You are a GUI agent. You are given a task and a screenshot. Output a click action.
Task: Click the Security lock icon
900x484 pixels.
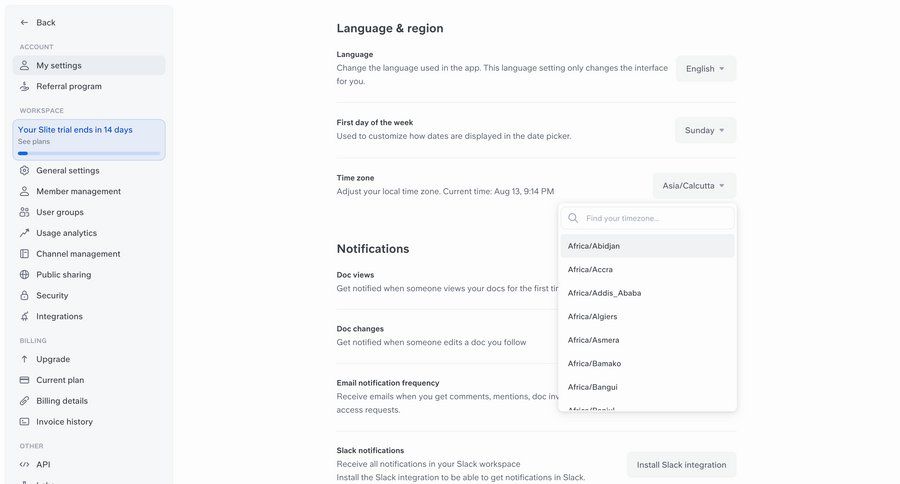(25, 296)
